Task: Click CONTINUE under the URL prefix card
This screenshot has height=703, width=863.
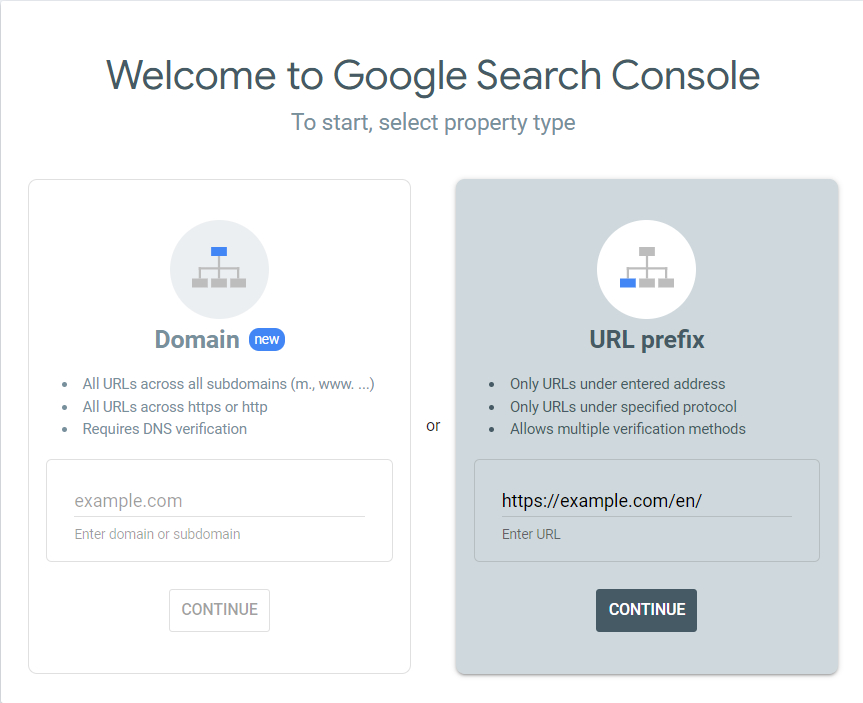Action: (646, 610)
